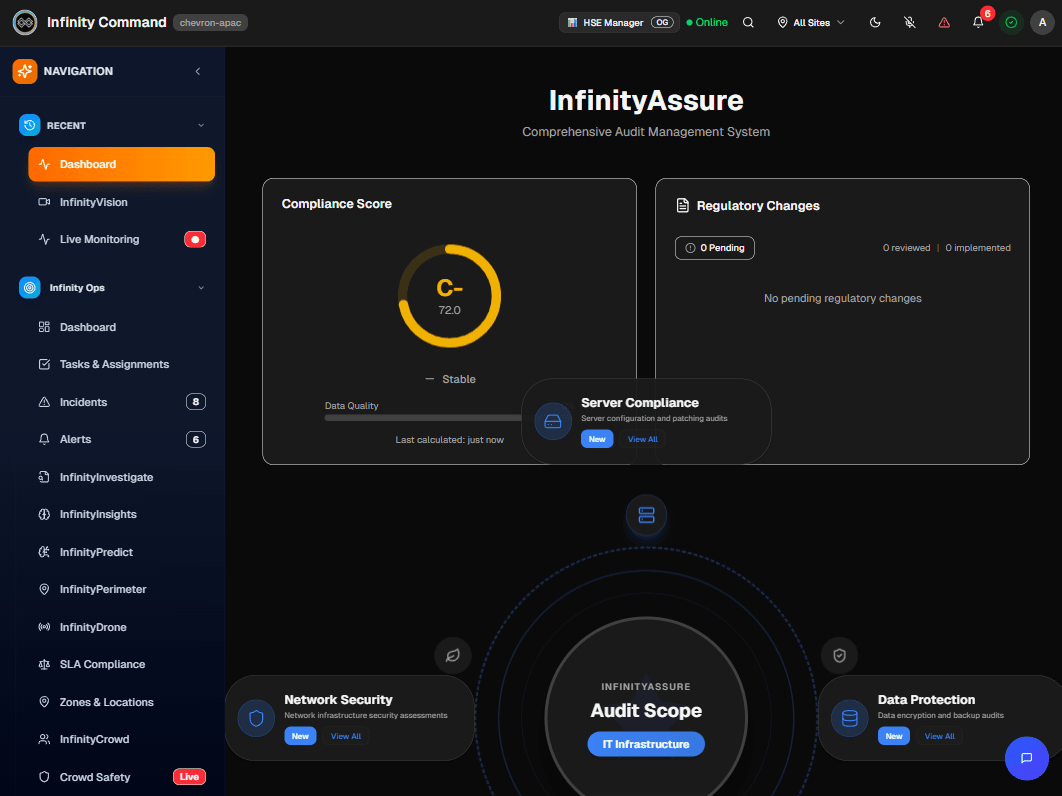Screen dimensions: 1062x796
Task: Click the Alerts bell icon in sidebar
Action: (x=44, y=440)
